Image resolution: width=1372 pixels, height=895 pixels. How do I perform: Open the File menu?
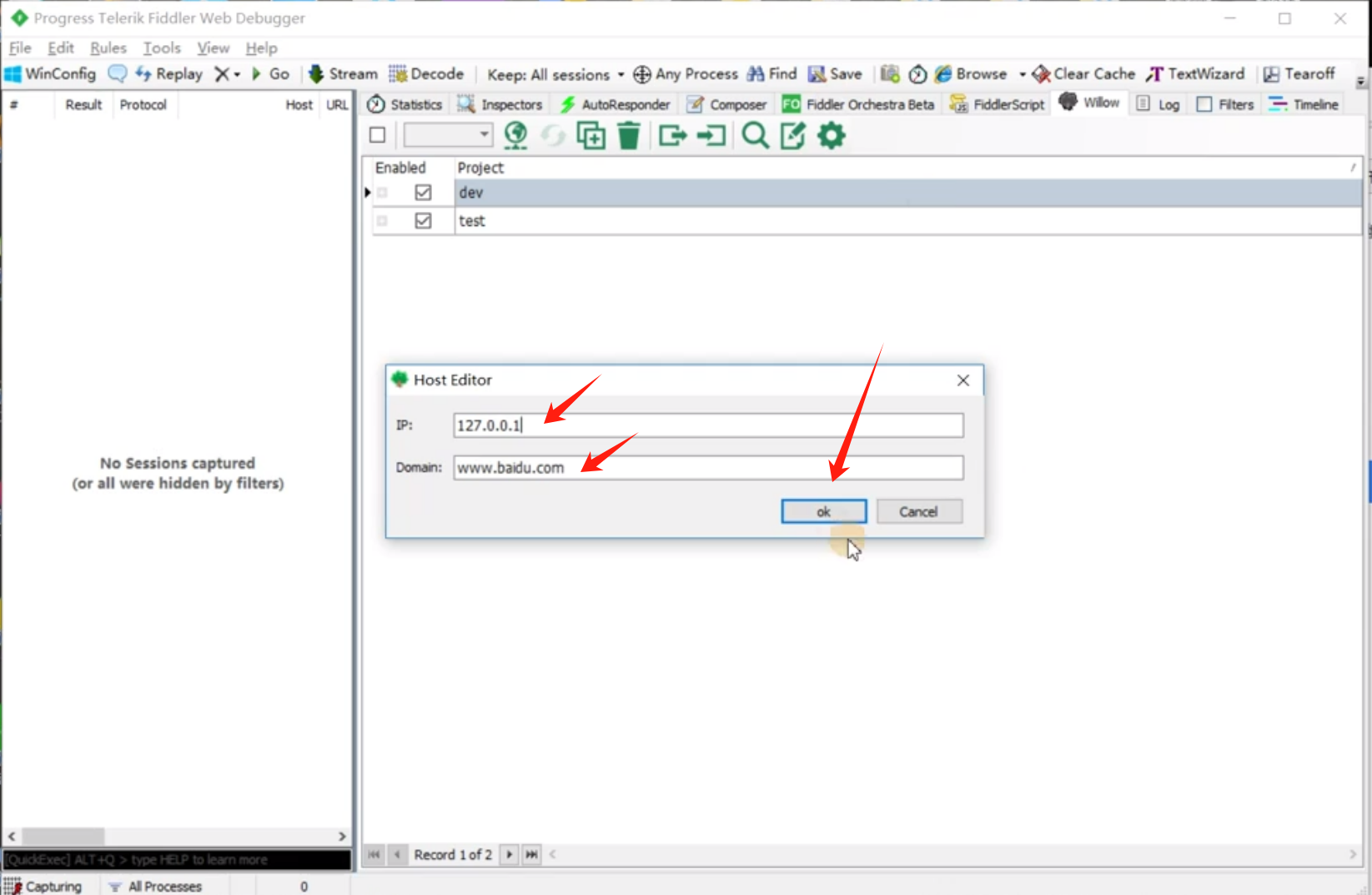pos(20,48)
